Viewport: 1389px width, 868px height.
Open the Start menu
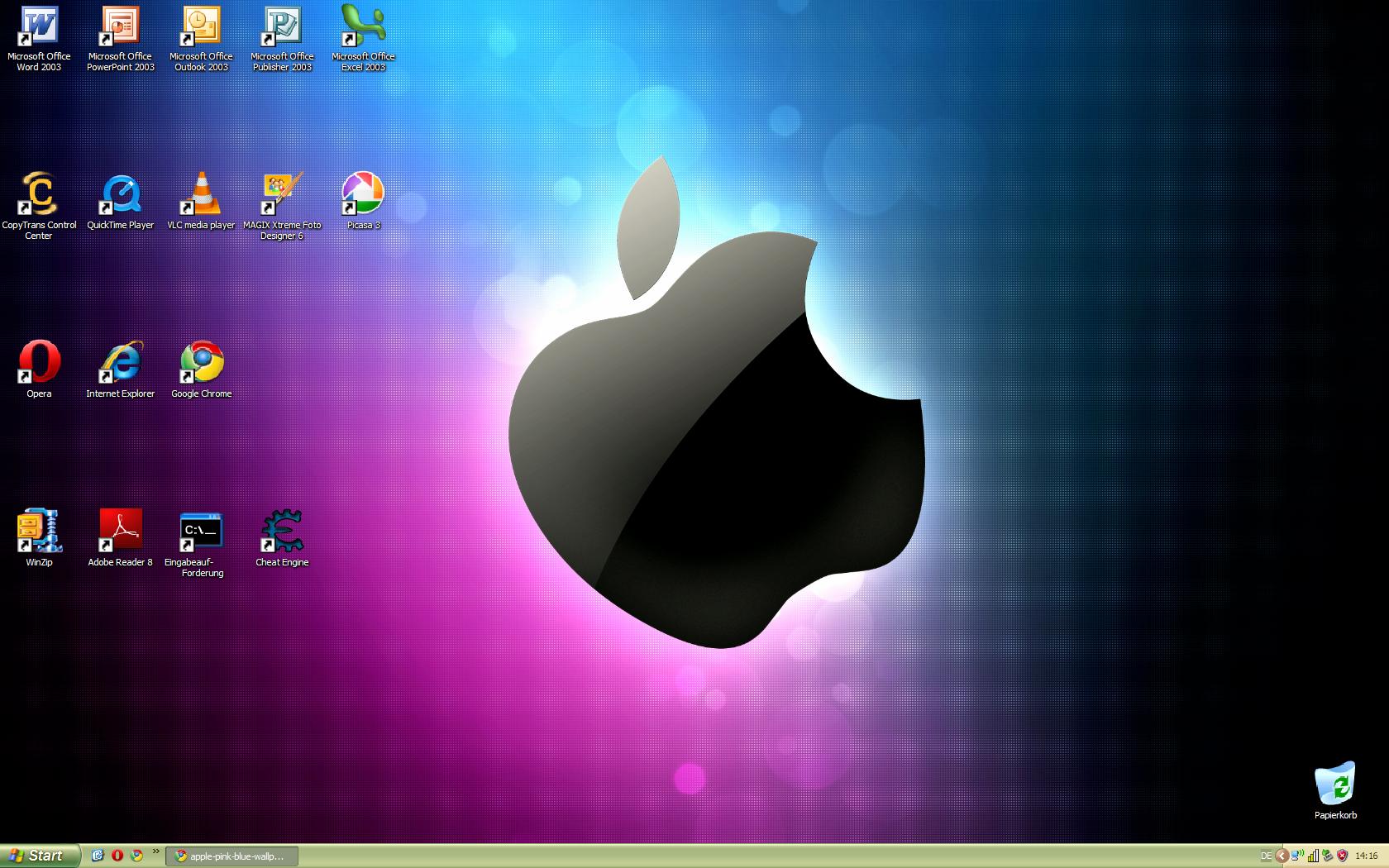pyautogui.click(x=40, y=856)
